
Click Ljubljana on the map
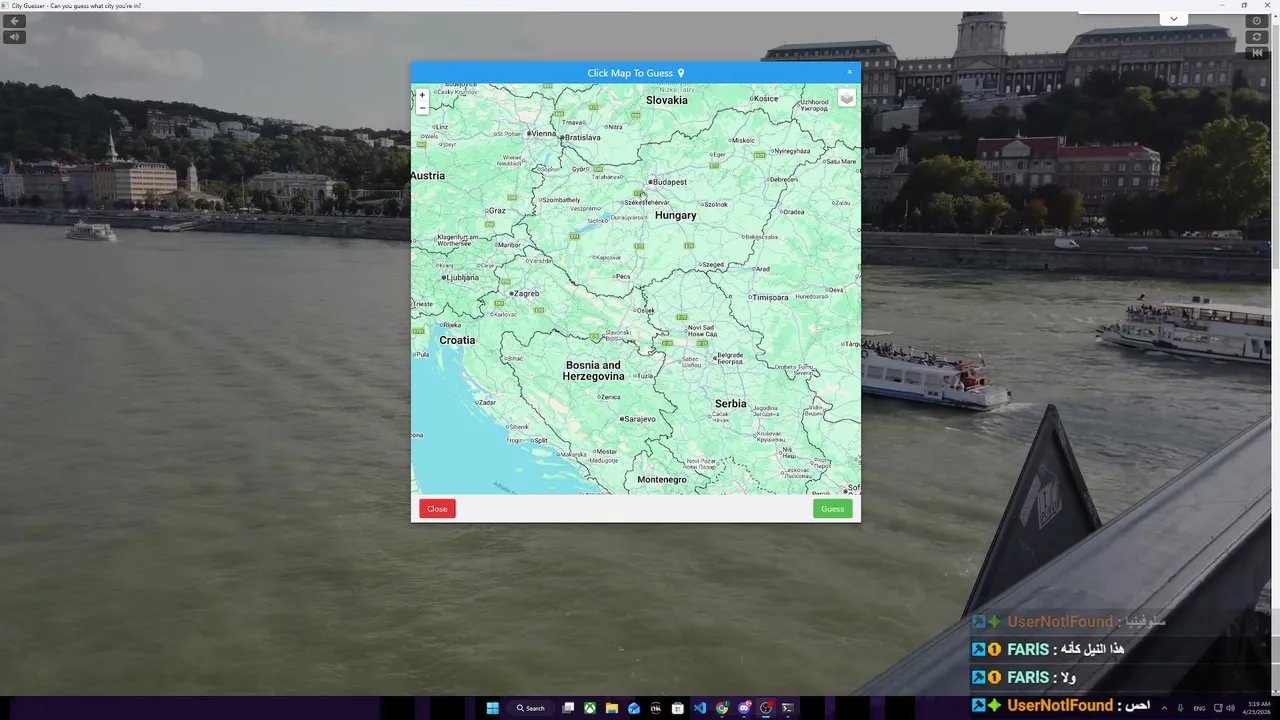coord(460,278)
